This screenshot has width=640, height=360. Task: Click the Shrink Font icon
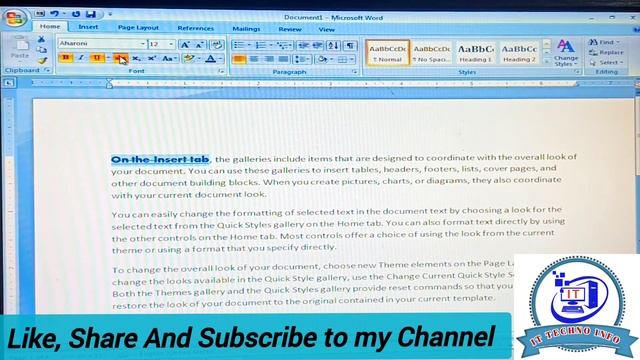[x=200, y=45]
